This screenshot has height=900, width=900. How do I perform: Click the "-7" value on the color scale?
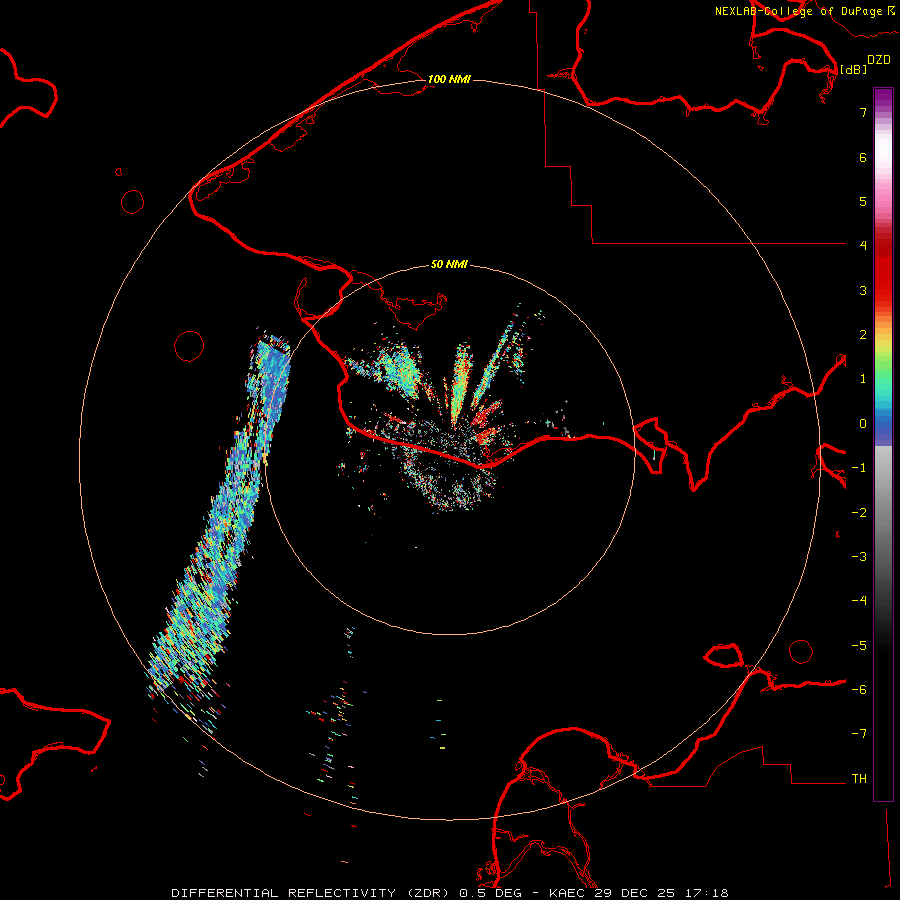coord(859,734)
